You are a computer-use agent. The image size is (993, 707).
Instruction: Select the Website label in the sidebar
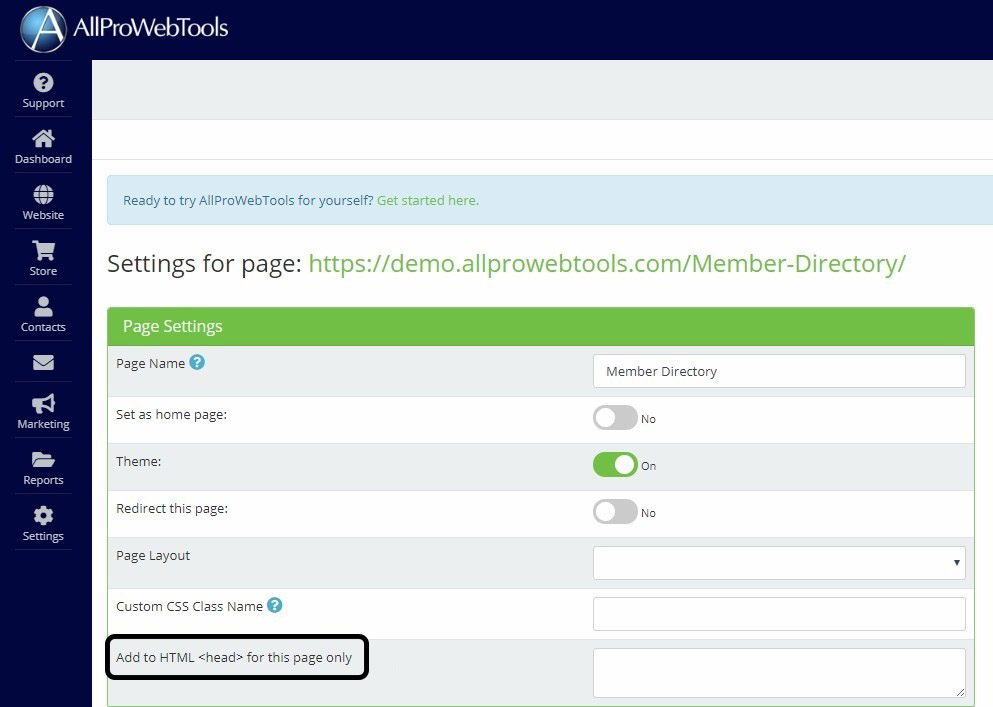point(43,215)
